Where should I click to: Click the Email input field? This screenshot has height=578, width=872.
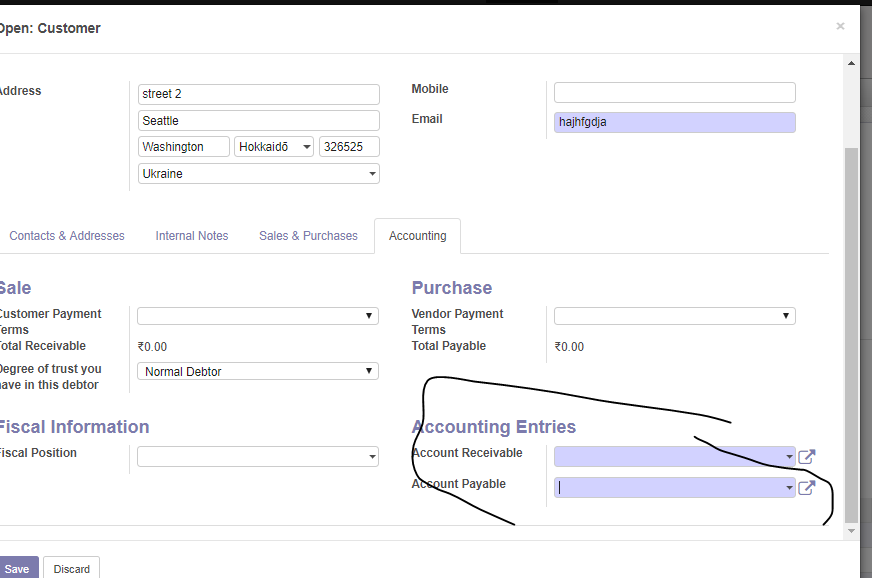[x=675, y=122]
